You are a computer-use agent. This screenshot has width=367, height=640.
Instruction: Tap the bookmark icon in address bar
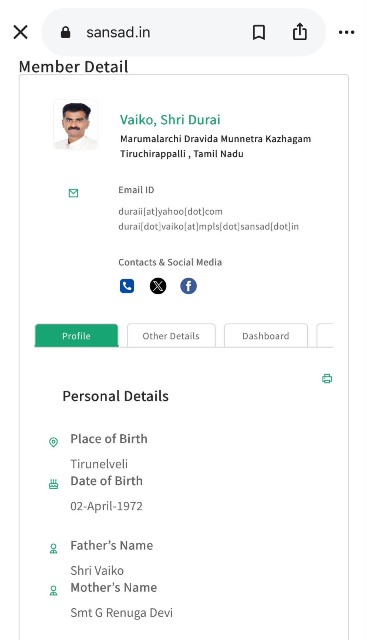click(259, 32)
